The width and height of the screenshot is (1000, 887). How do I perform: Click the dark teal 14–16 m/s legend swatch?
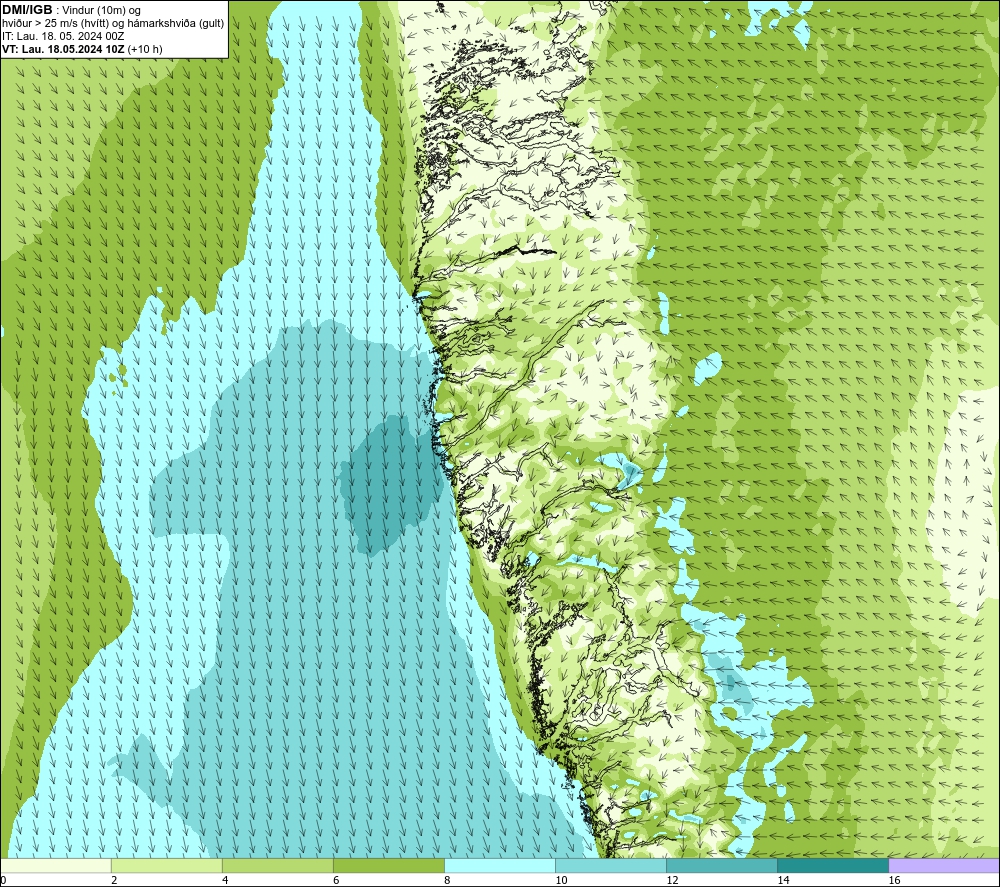(833, 866)
